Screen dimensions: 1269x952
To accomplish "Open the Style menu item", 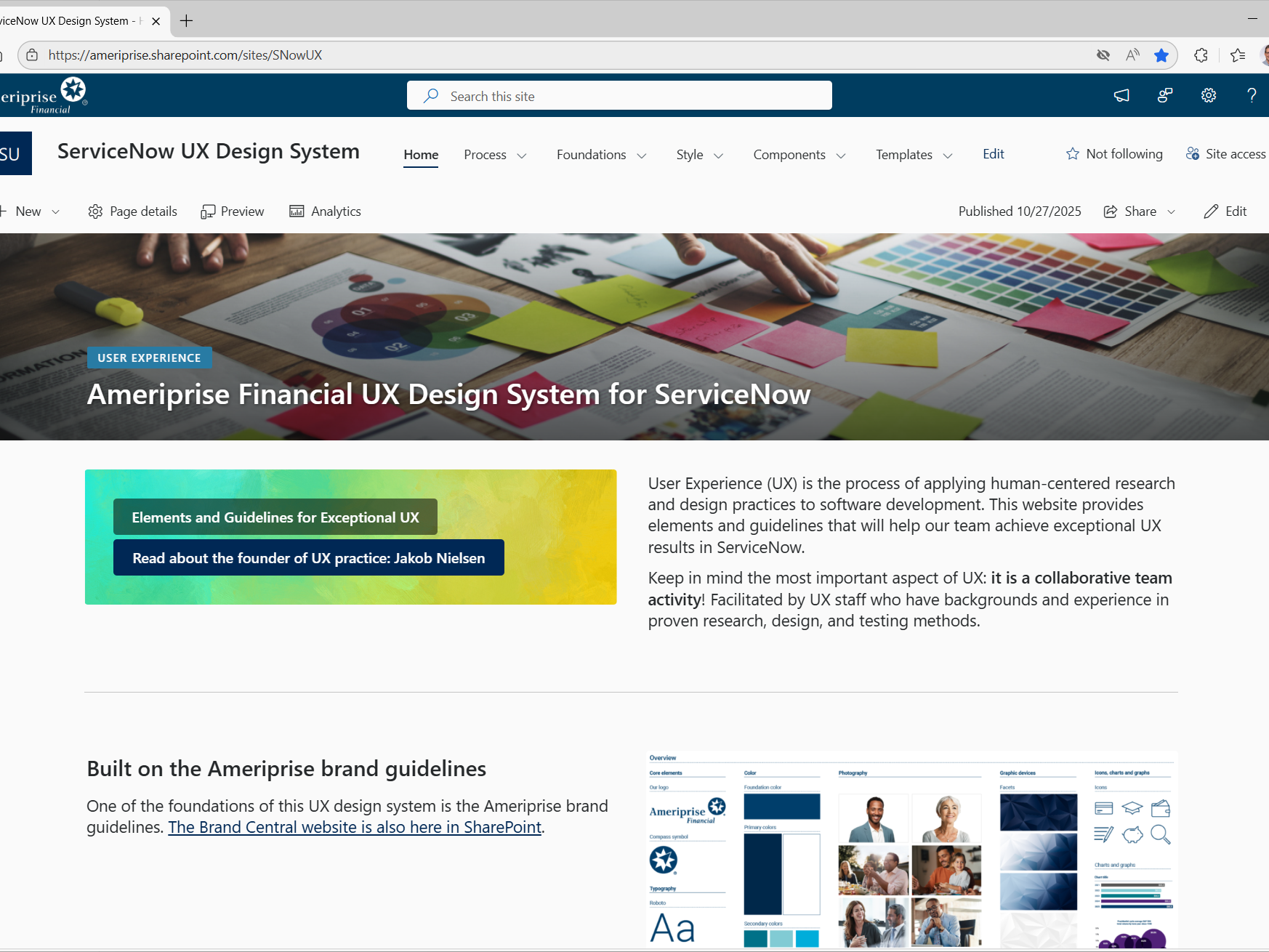I will pyautogui.click(x=689, y=155).
